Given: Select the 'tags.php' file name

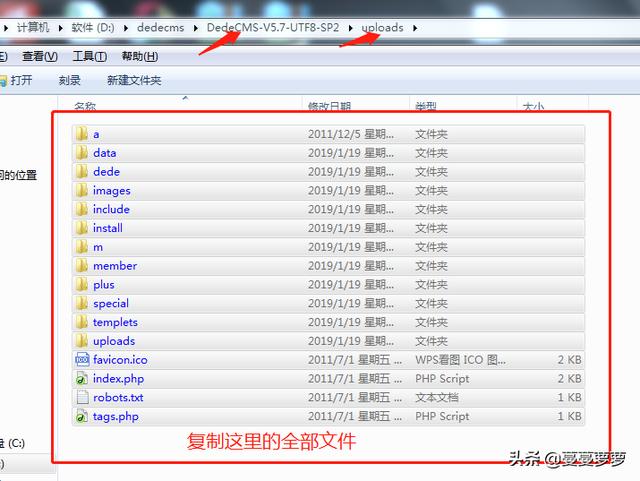Looking at the screenshot, I should click(x=116, y=416).
